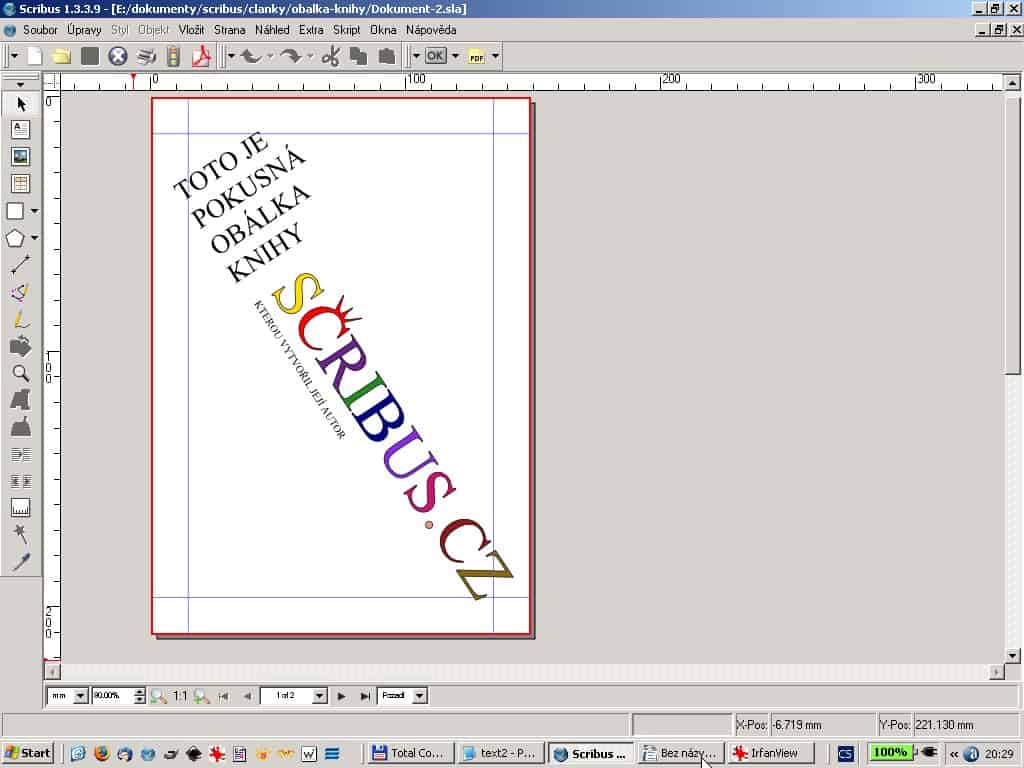Open the undo history dropdown arrow

270,57
